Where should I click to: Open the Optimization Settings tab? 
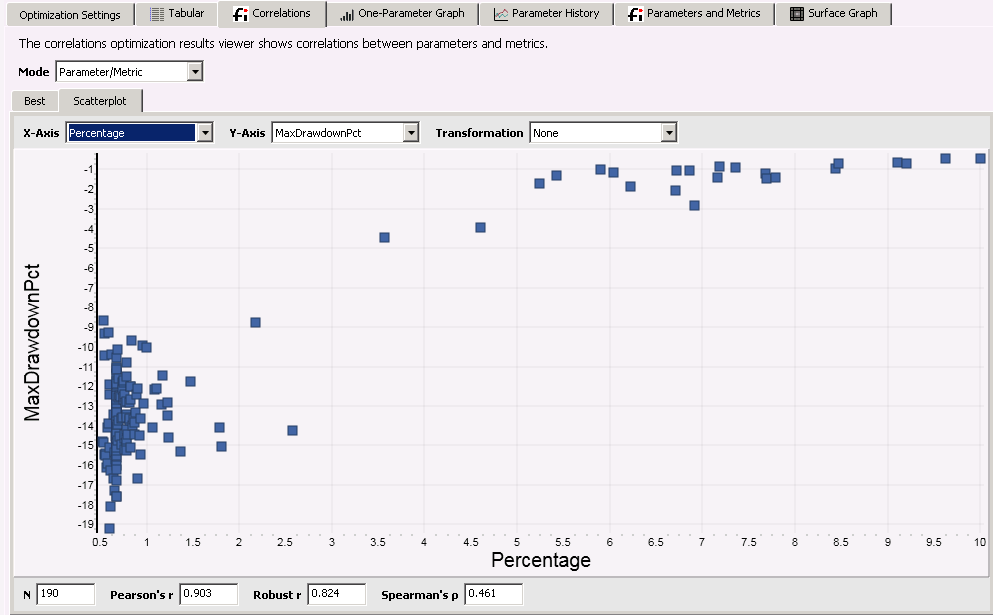click(x=70, y=14)
